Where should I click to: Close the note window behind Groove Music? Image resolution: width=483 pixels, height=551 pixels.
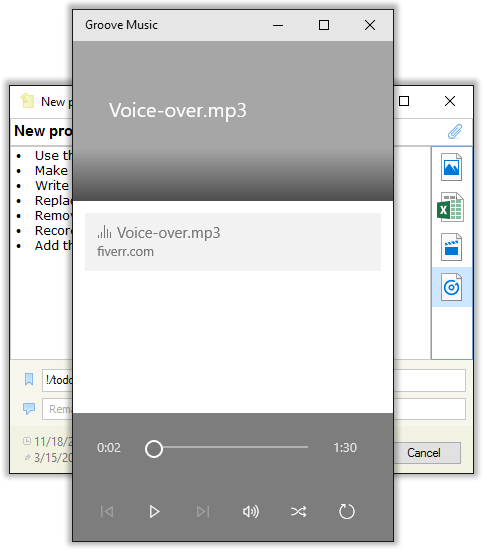[x=450, y=101]
